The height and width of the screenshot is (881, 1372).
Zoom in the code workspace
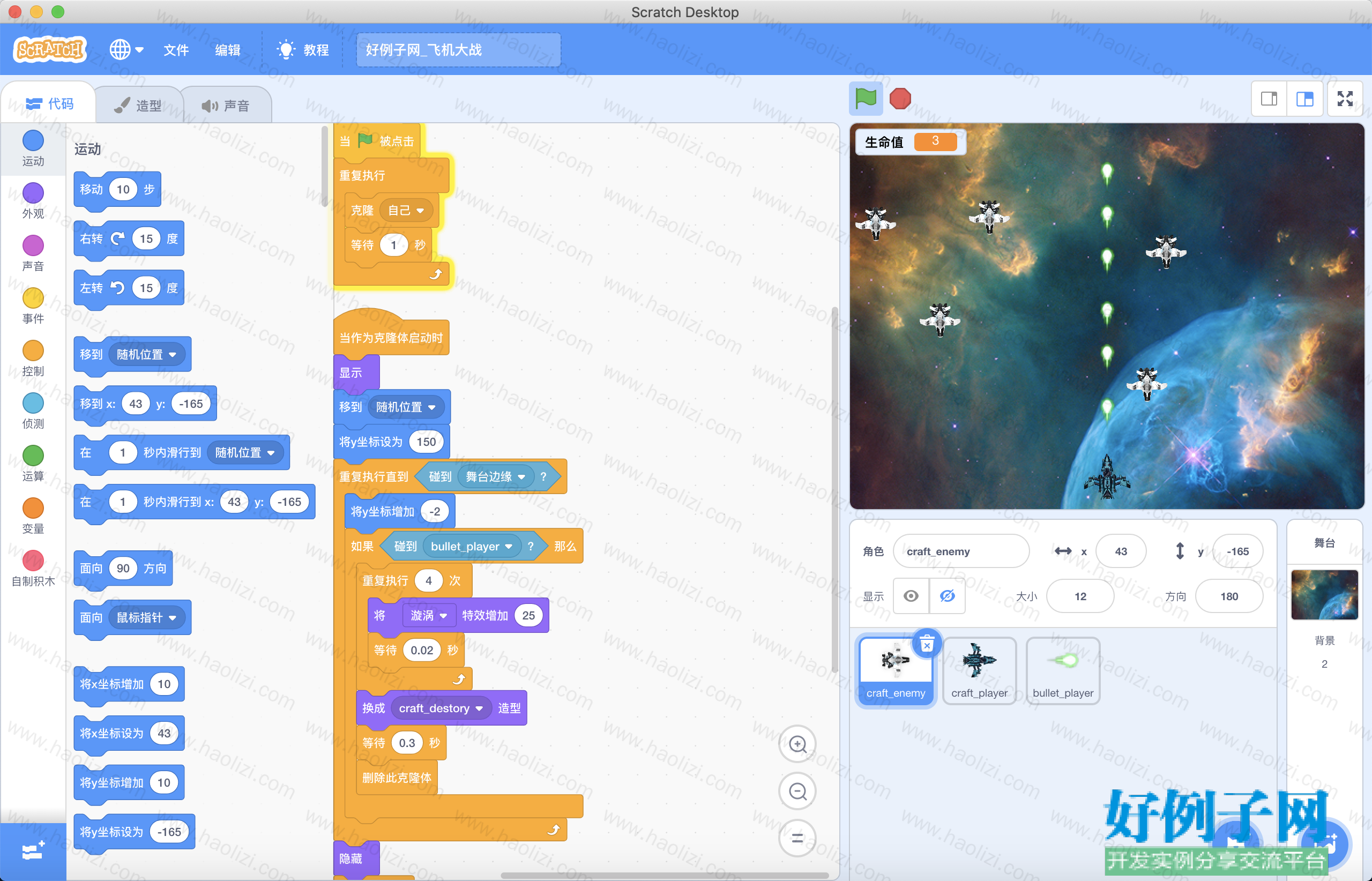(797, 744)
